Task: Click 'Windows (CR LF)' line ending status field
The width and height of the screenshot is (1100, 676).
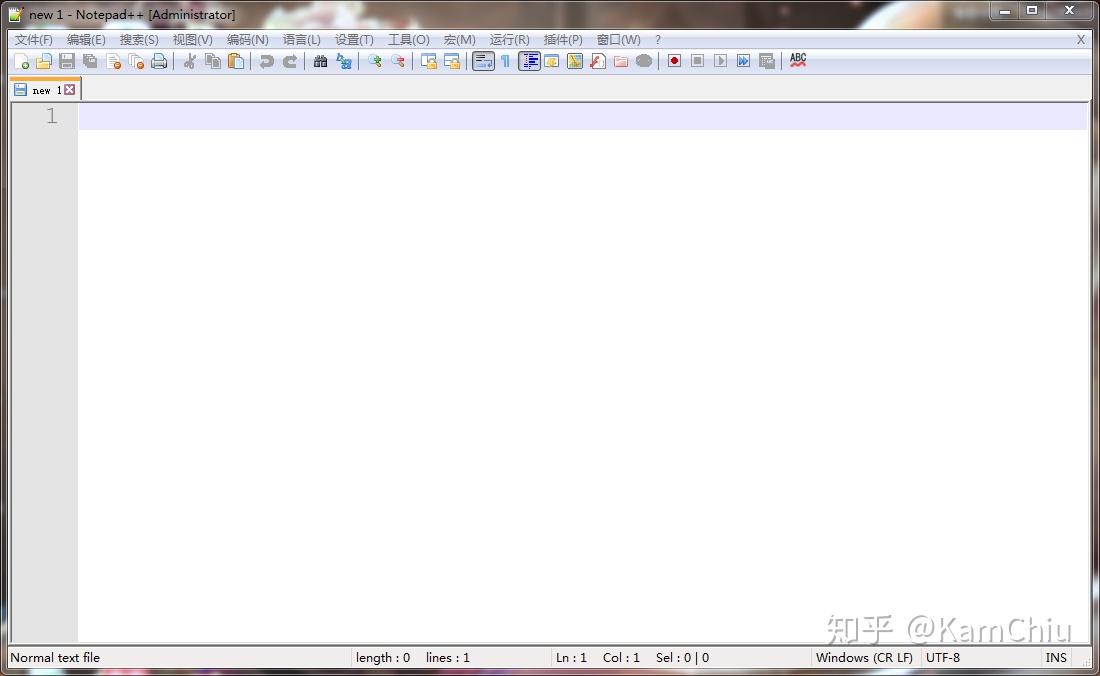Action: coord(864,658)
